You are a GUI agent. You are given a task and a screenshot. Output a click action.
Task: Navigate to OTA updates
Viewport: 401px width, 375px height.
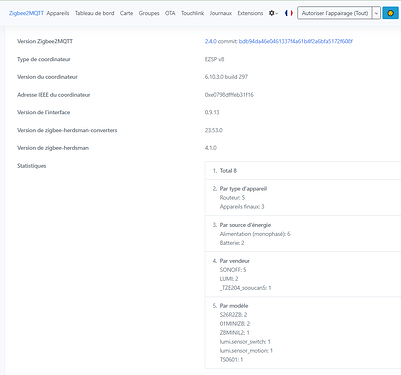click(170, 13)
